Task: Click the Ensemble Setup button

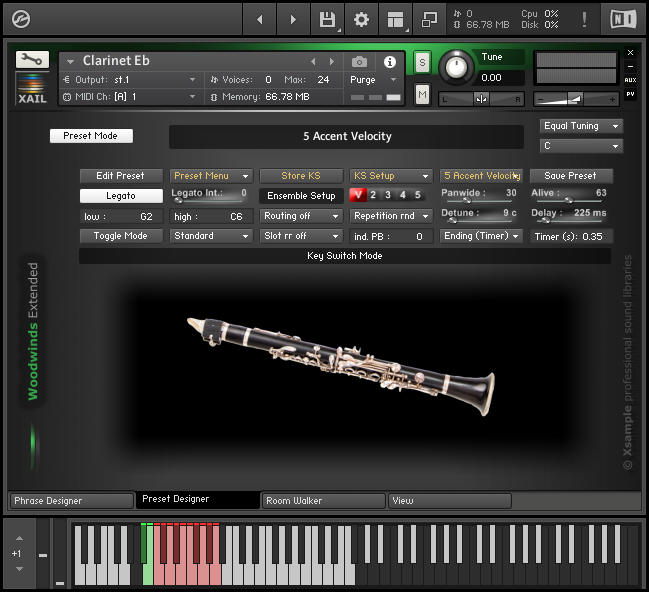Action: click(x=301, y=196)
